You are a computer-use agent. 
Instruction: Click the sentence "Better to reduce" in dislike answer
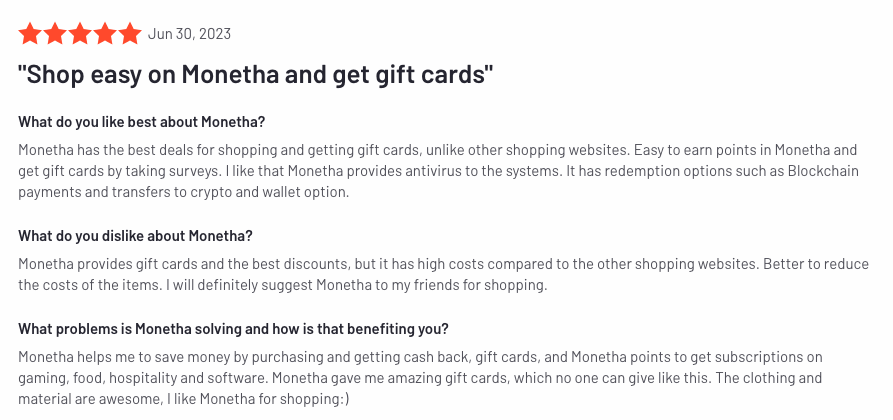(x=816, y=264)
